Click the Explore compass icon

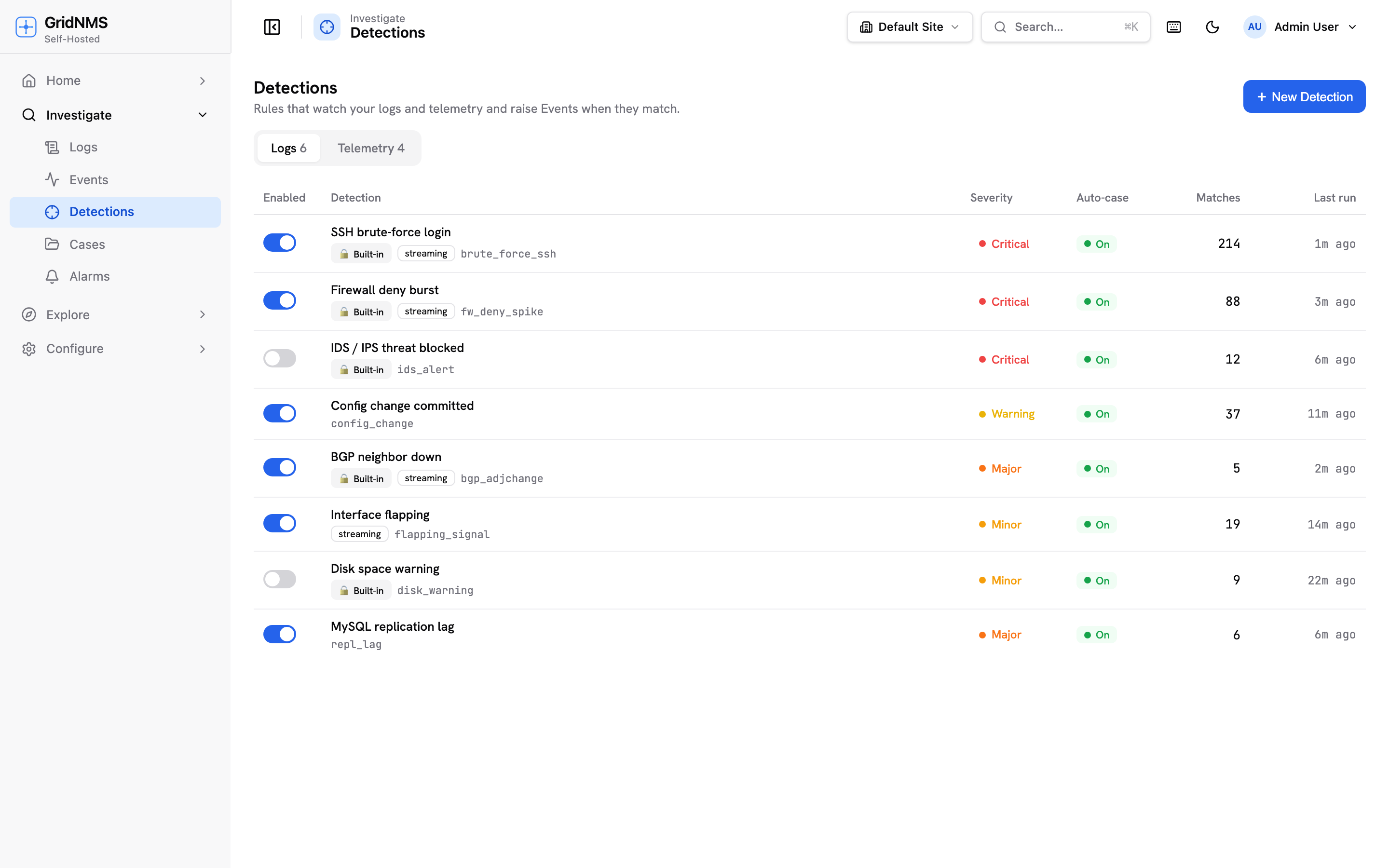click(x=29, y=314)
